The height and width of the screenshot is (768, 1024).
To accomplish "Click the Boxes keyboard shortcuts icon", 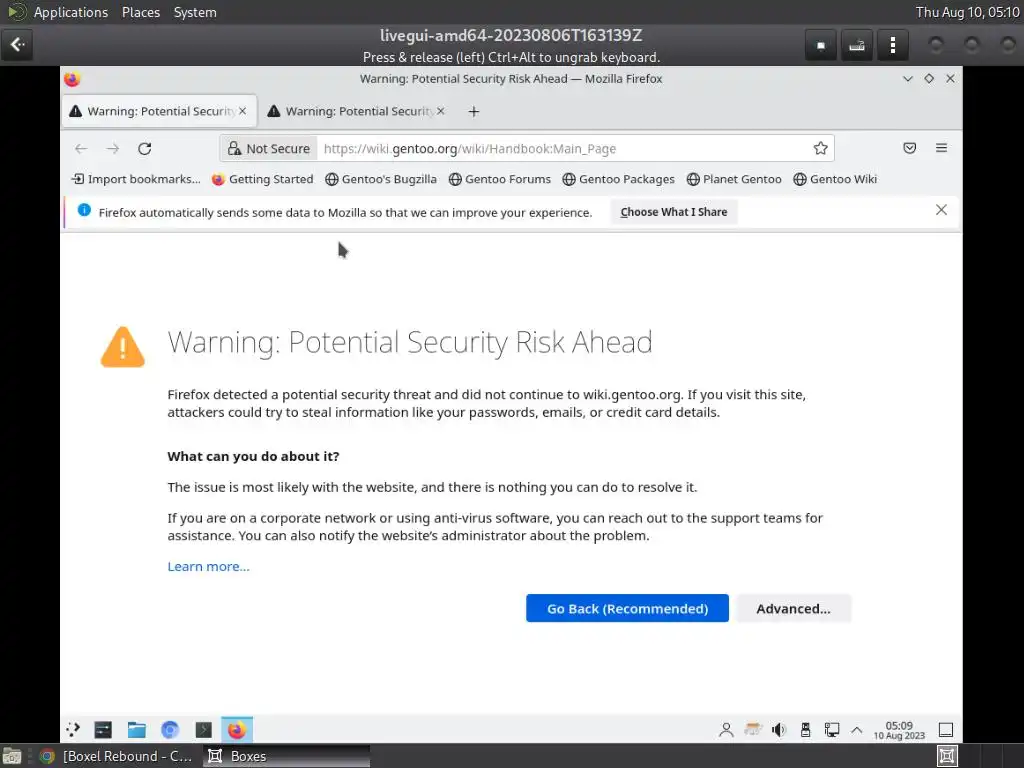I will (856, 45).
